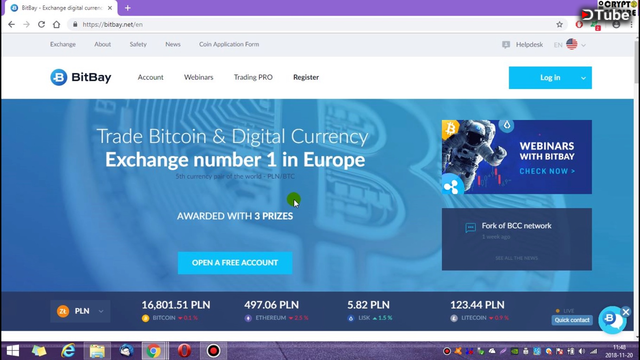Launch Internet Explorer from taskbar
This screenshot has width=640, height=360.
coord(68,351)
